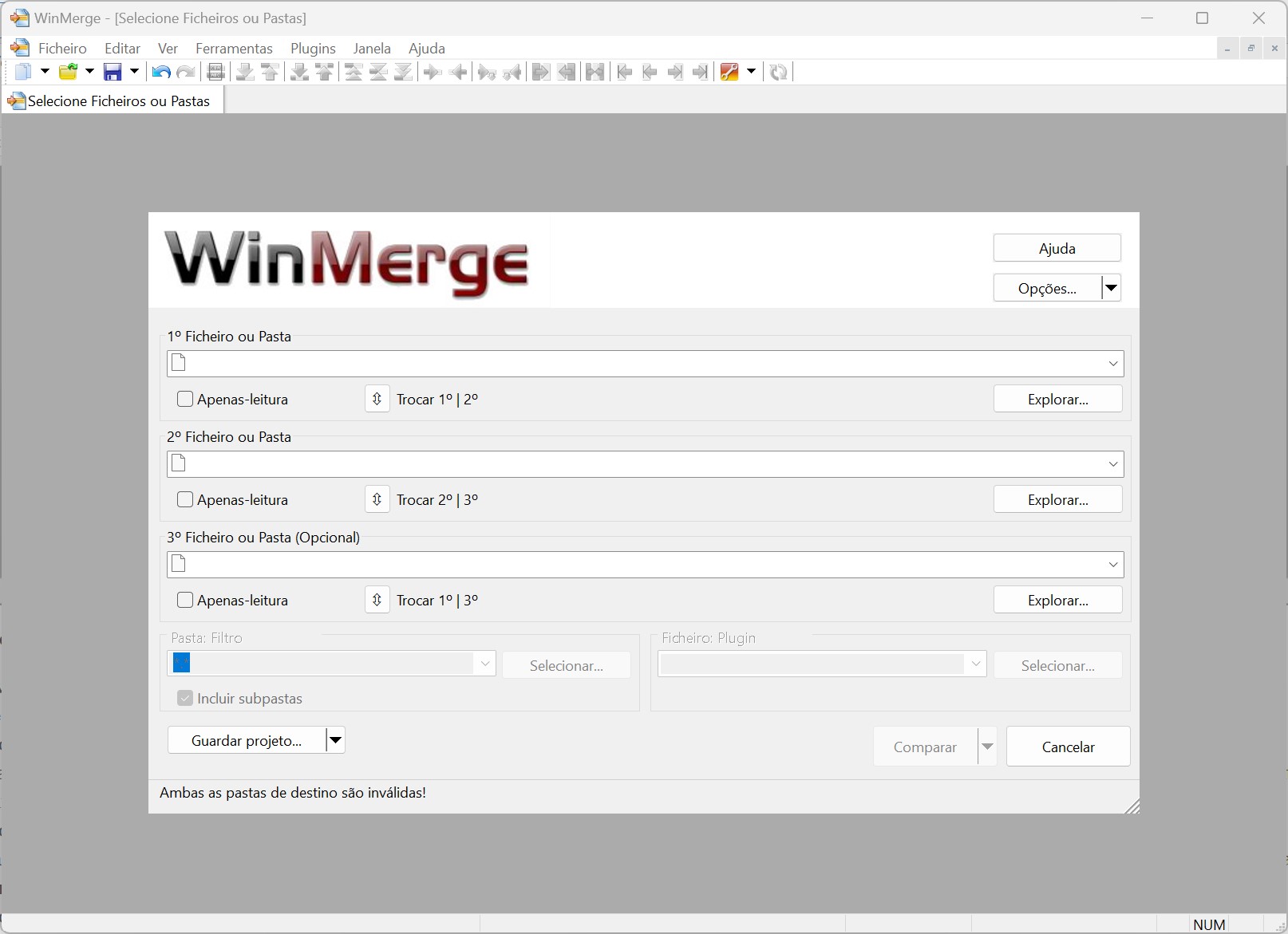Click the swap icon beside Trocar 1º | 2º
The height and width of the screenshot is (934, 1288).
click(377, 399)
